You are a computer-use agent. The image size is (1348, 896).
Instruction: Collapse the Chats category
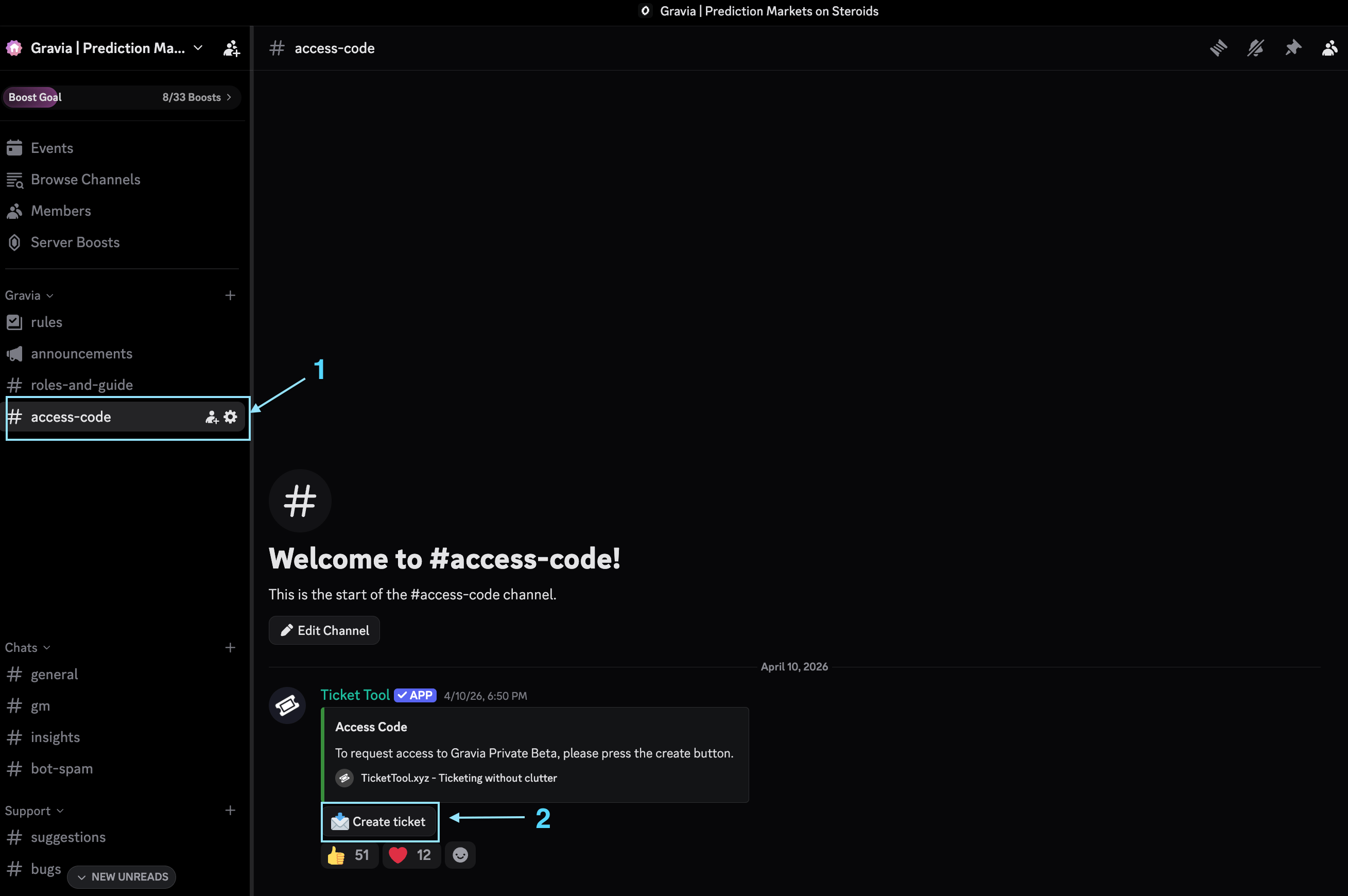27,647
